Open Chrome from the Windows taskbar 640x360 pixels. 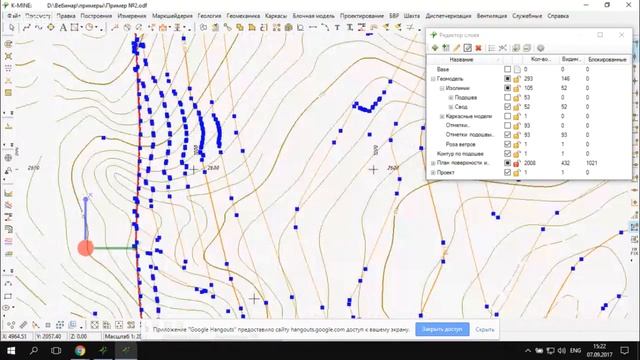tap(80, 350)
